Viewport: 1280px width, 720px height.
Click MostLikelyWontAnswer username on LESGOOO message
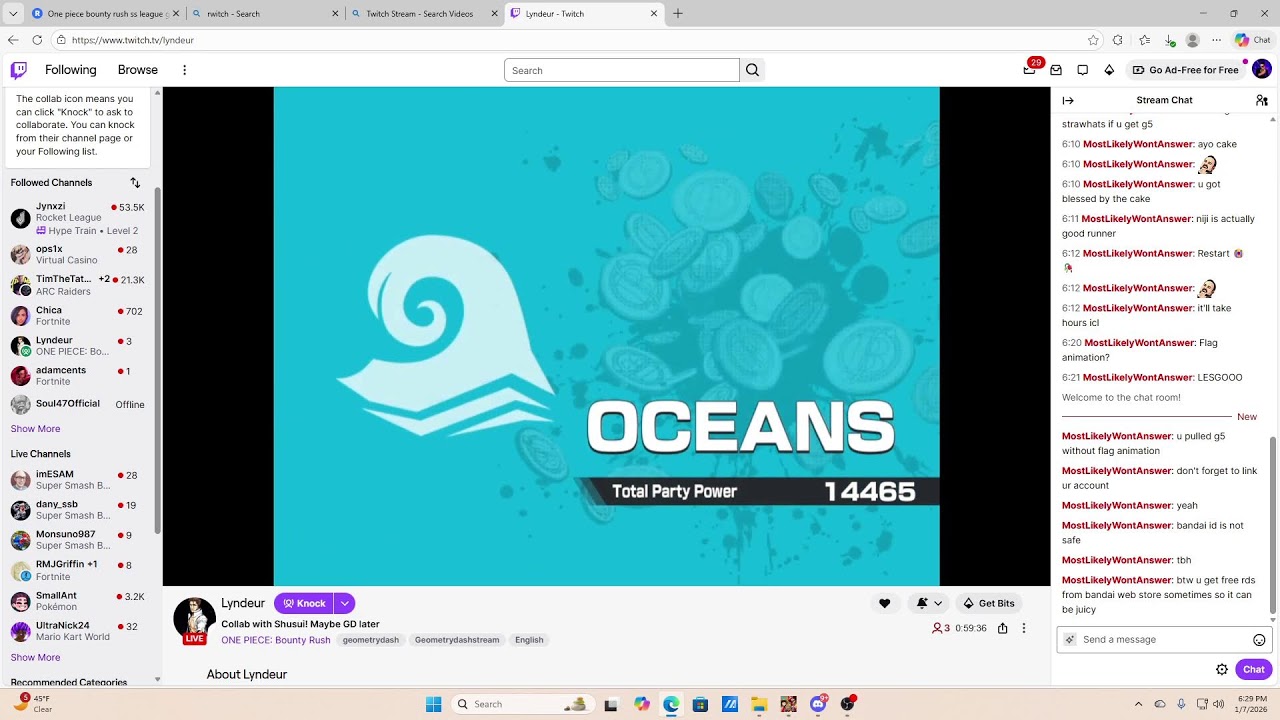pyautogui.click(x=1139, y=378)
